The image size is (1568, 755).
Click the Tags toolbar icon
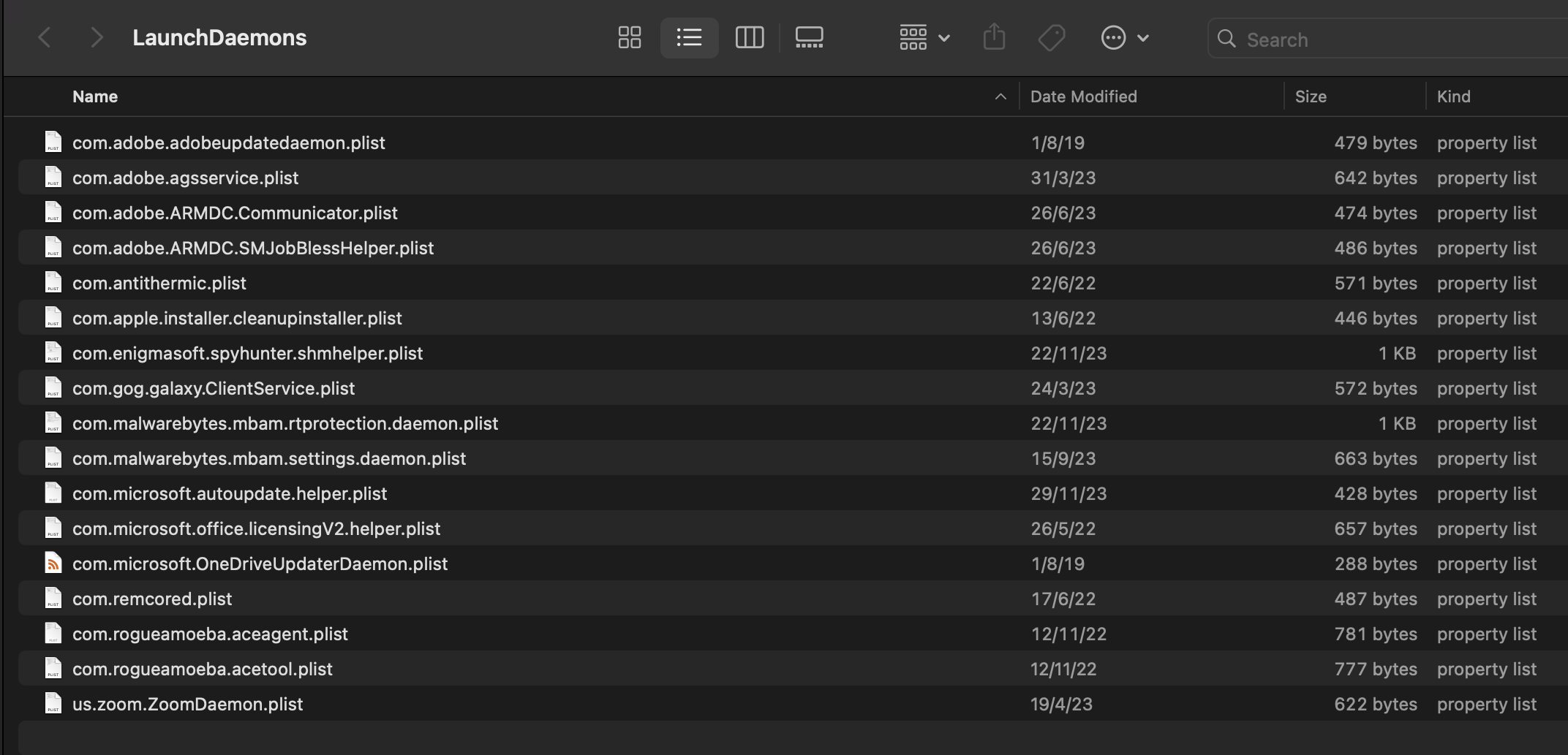pyautogui.click(x=1052, y=37)
